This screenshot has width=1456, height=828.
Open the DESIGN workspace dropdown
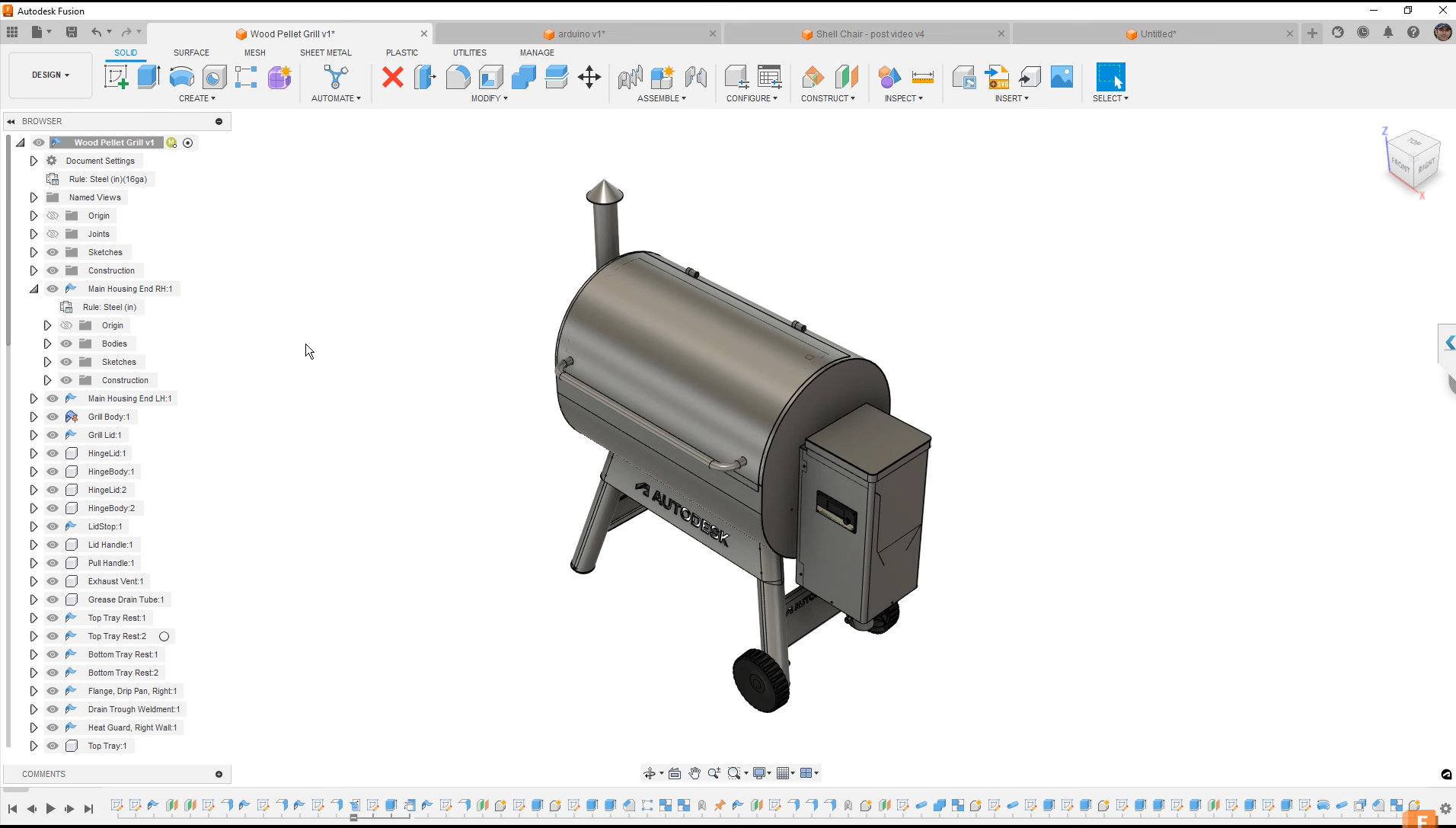(50, 75)
